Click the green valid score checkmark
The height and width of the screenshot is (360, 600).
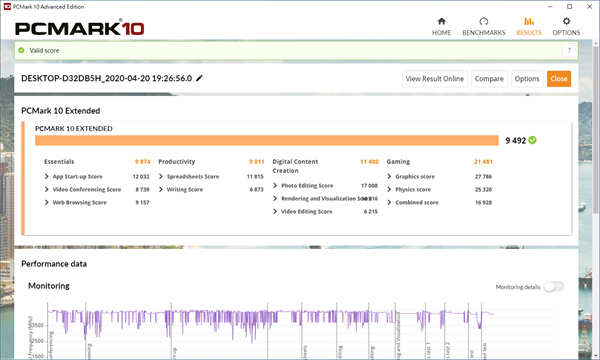[21, 50]
